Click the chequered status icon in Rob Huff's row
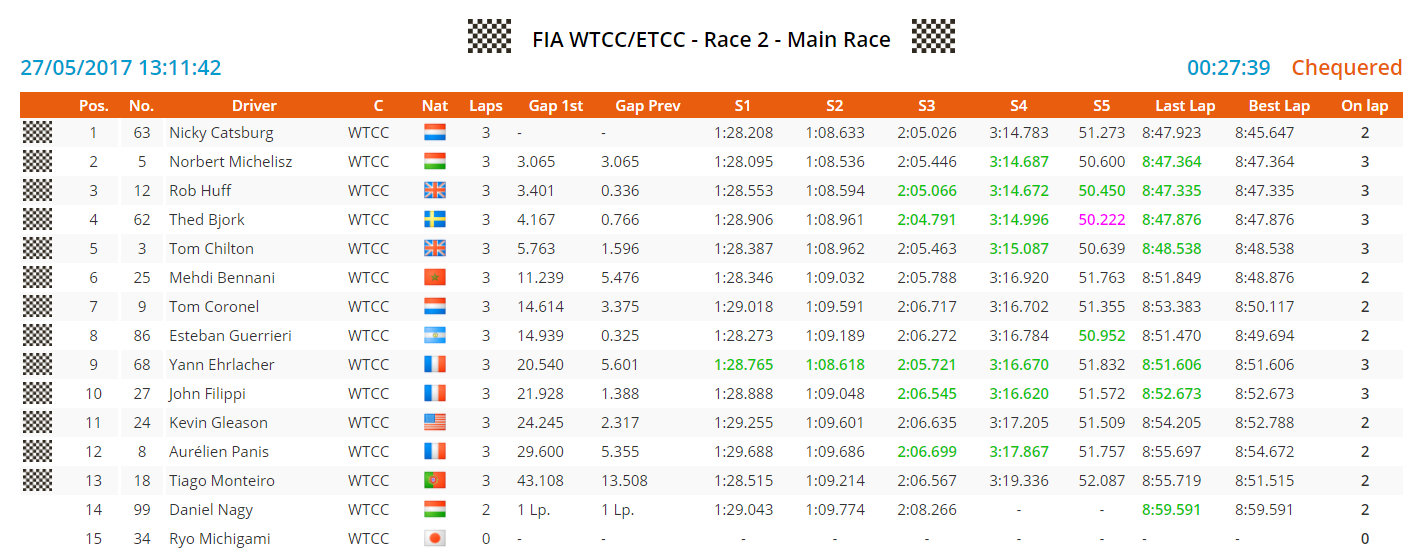 click(37, 191)
